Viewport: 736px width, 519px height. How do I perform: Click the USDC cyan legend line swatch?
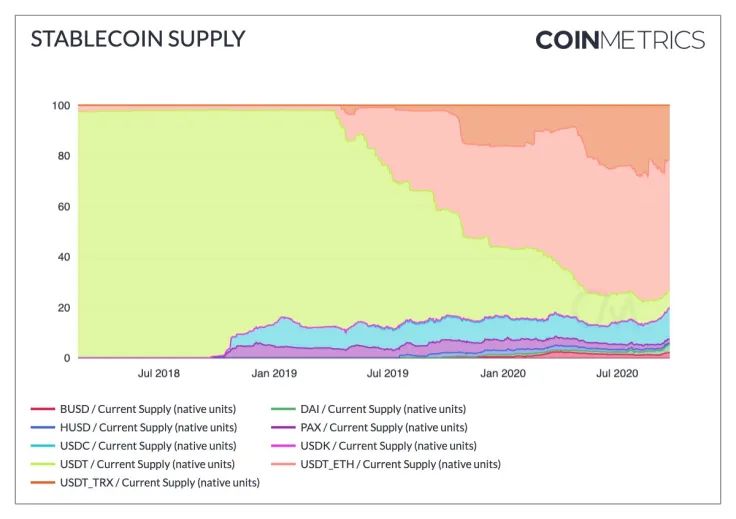click(x=43, y=446)
